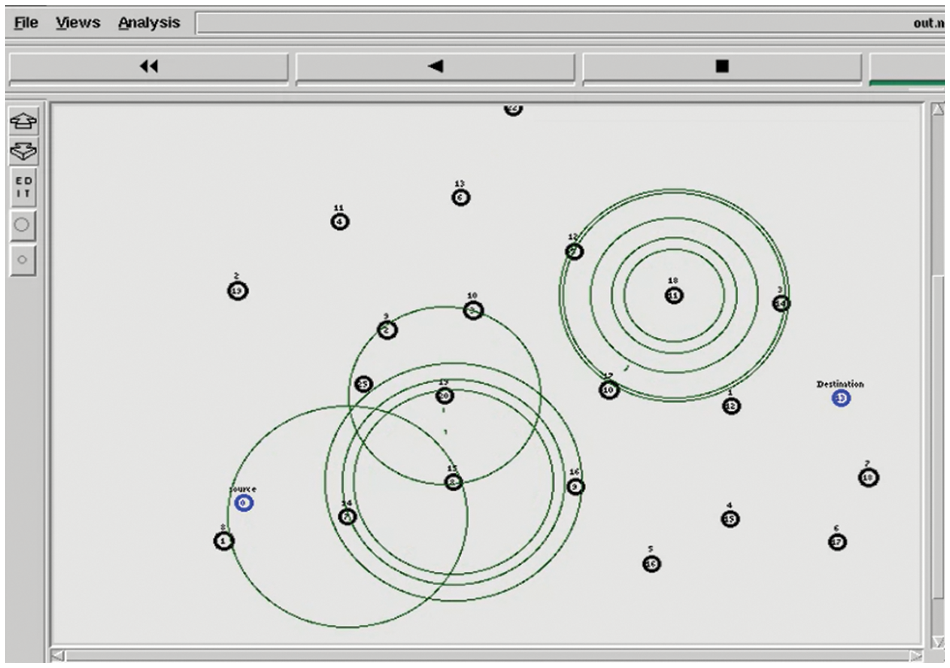
Task: Open the File menu
Action: pyautogui.click(x=25, y=22)
